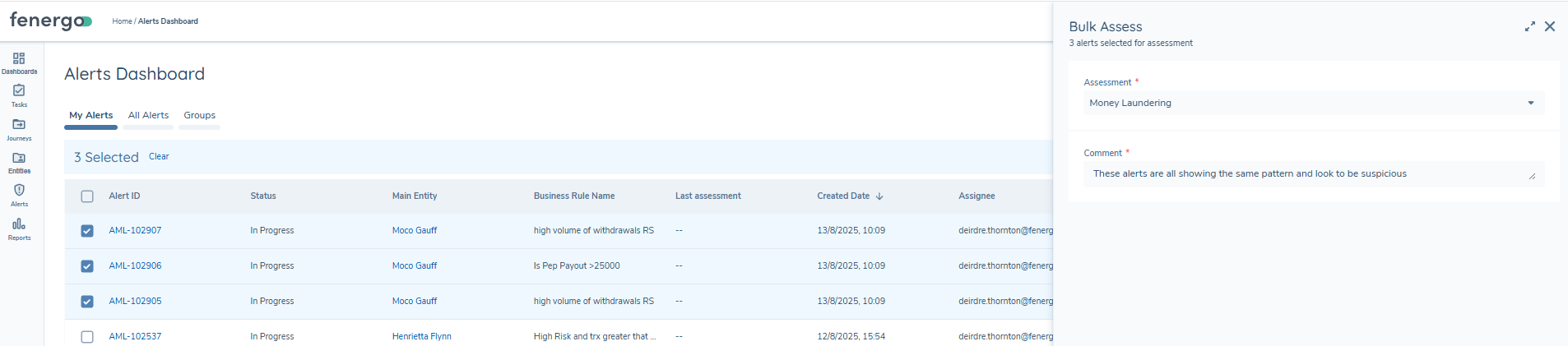Open Entities from the sidebar
The height and width of the screenshot is (346, 1568).
pyautogui.click(x=19, y=162)
